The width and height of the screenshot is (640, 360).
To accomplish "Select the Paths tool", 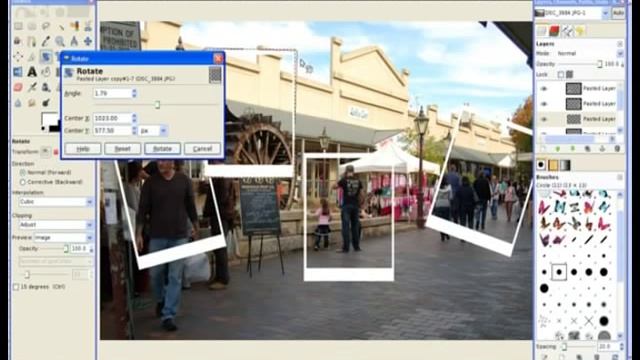I will 32,41.
